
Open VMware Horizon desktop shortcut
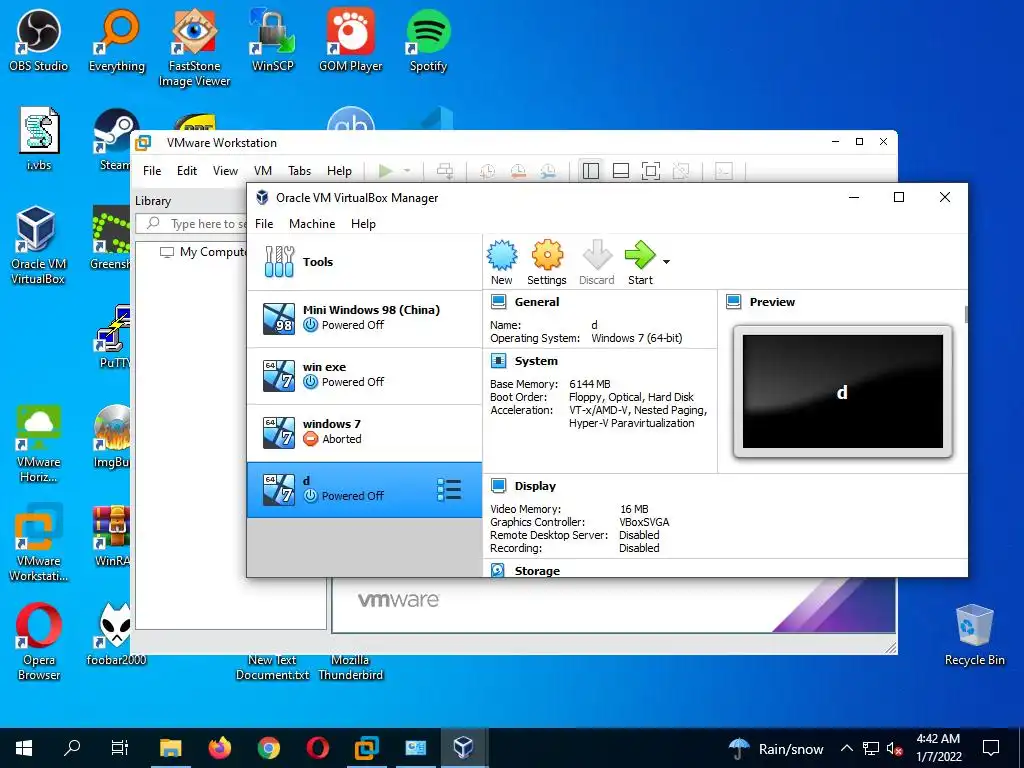[x=39, y=444]
